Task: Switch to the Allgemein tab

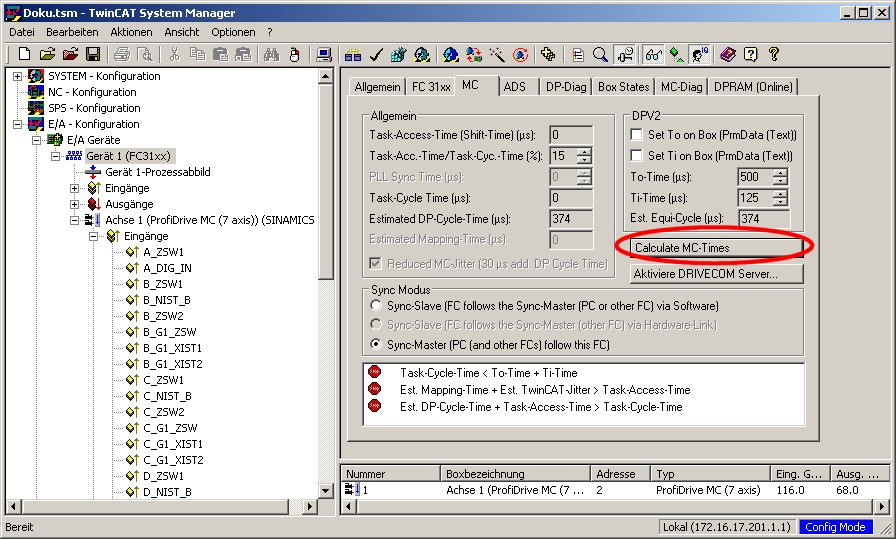Action: [377, 87]
